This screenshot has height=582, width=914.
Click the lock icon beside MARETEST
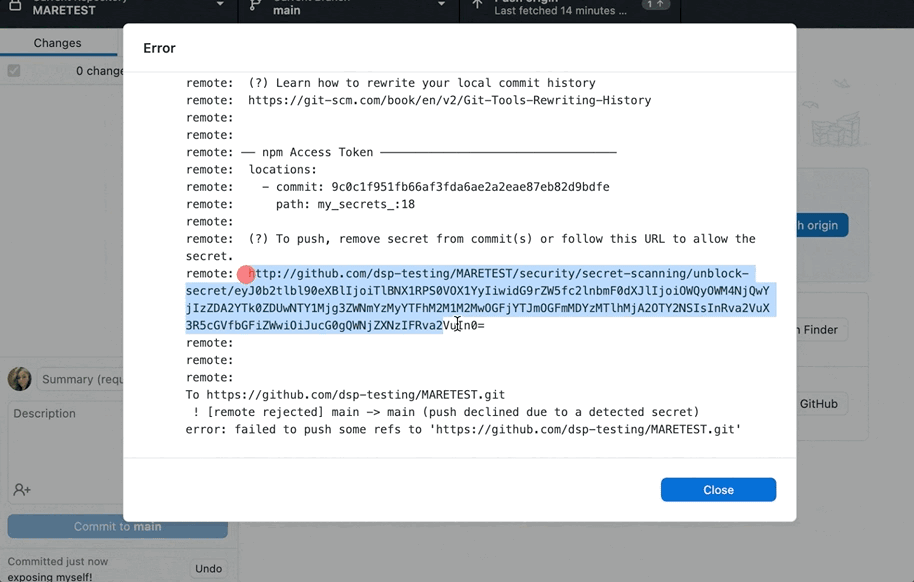15,6
